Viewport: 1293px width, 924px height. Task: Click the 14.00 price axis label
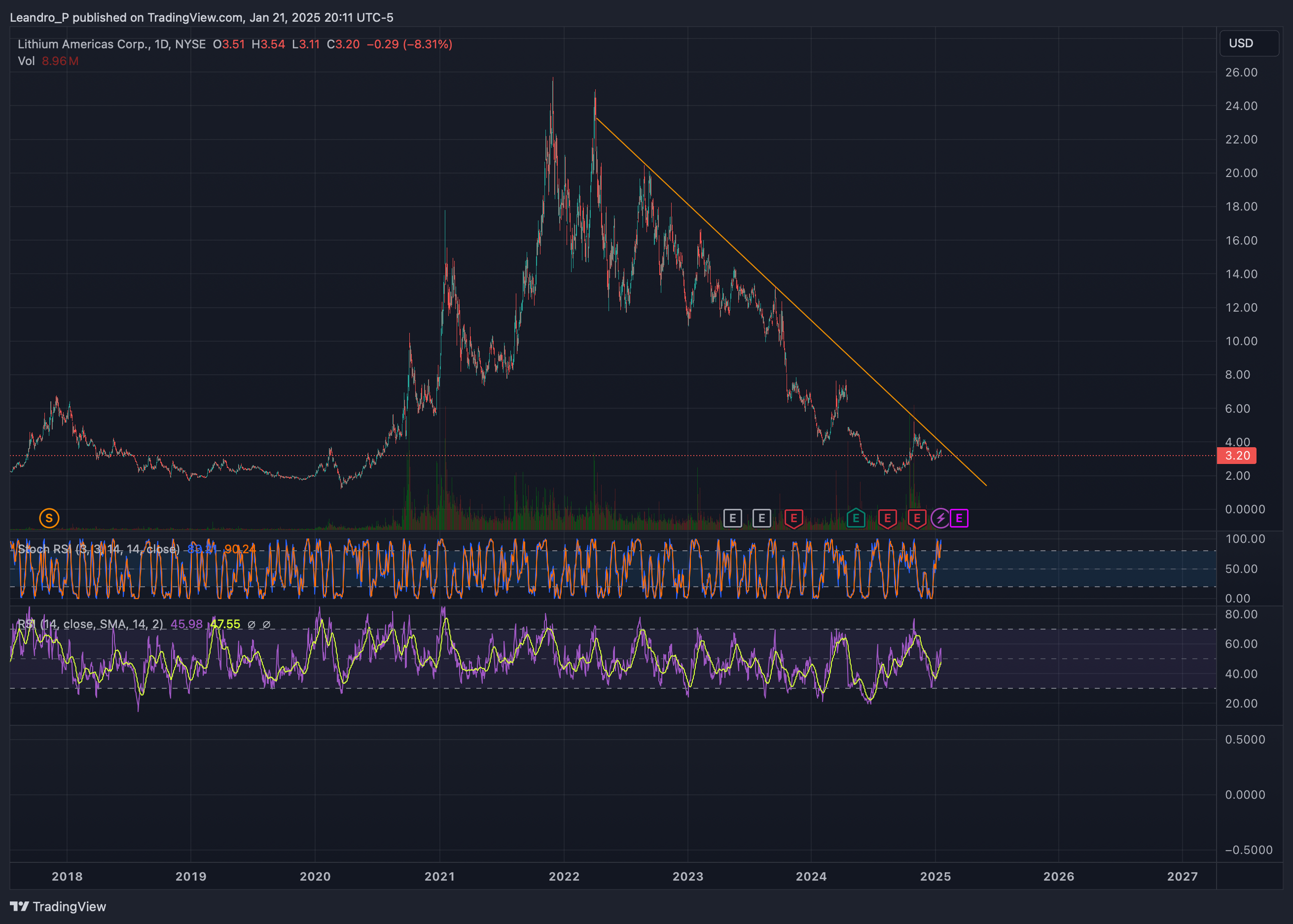(x=1241, y=274)
